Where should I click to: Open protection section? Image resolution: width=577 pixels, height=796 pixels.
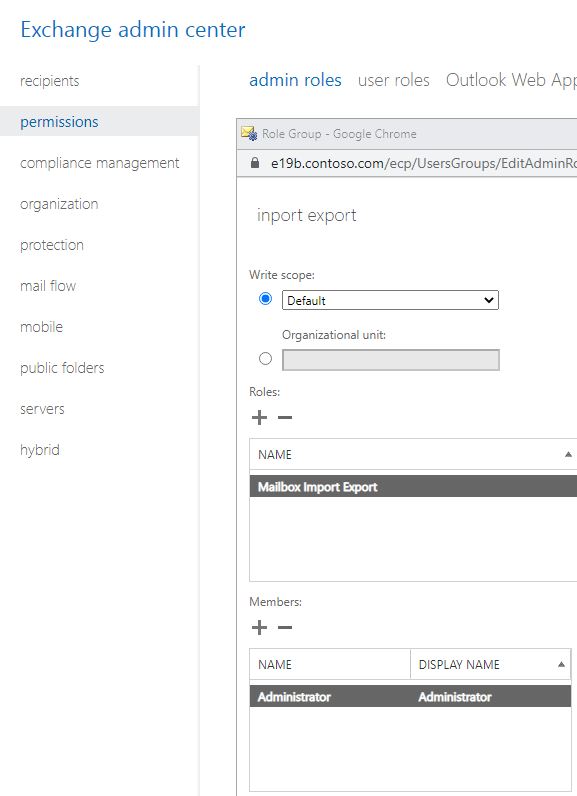pyautogui.click(x=52, y=245)
